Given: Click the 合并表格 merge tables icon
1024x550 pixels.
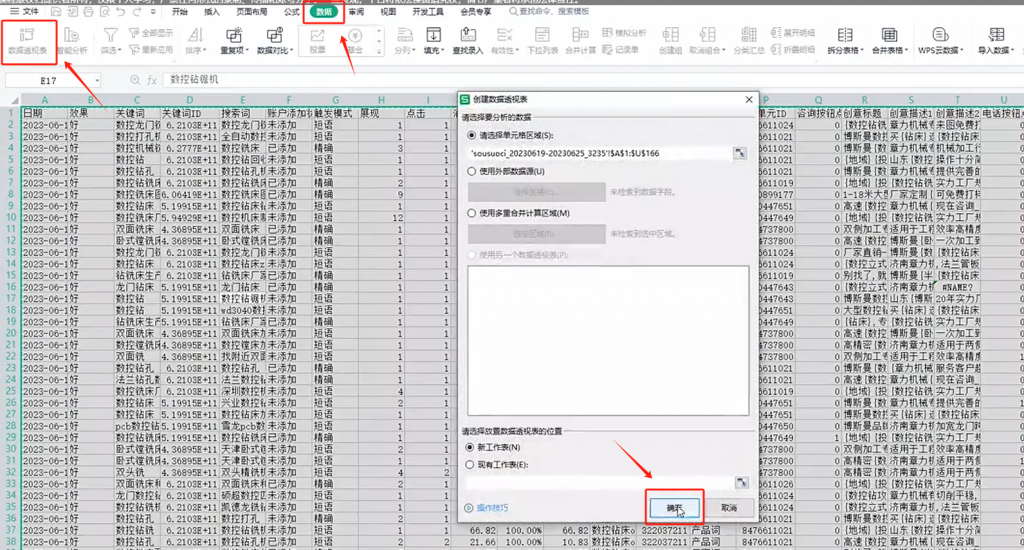Looking at the screenshot, I should pyautogui.click(x=889, y=35).
